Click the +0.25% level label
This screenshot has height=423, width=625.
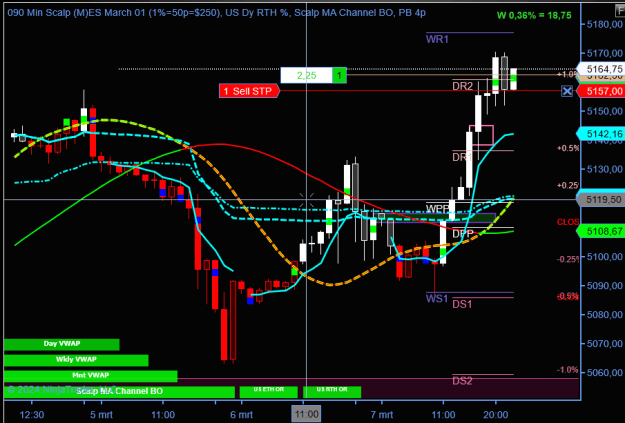pos(568,185)
